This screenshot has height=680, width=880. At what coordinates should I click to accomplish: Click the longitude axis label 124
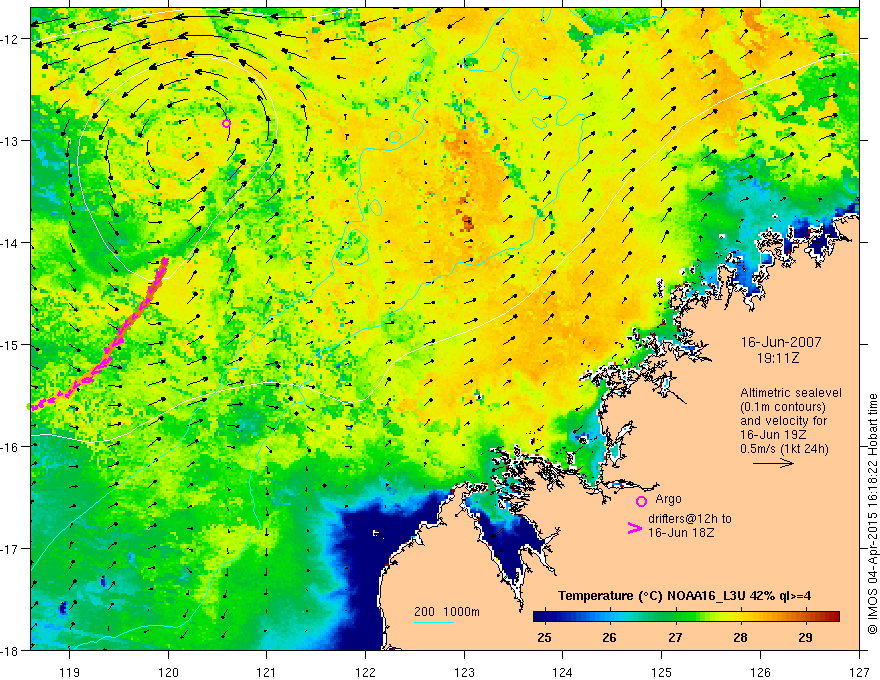(563, 672)
